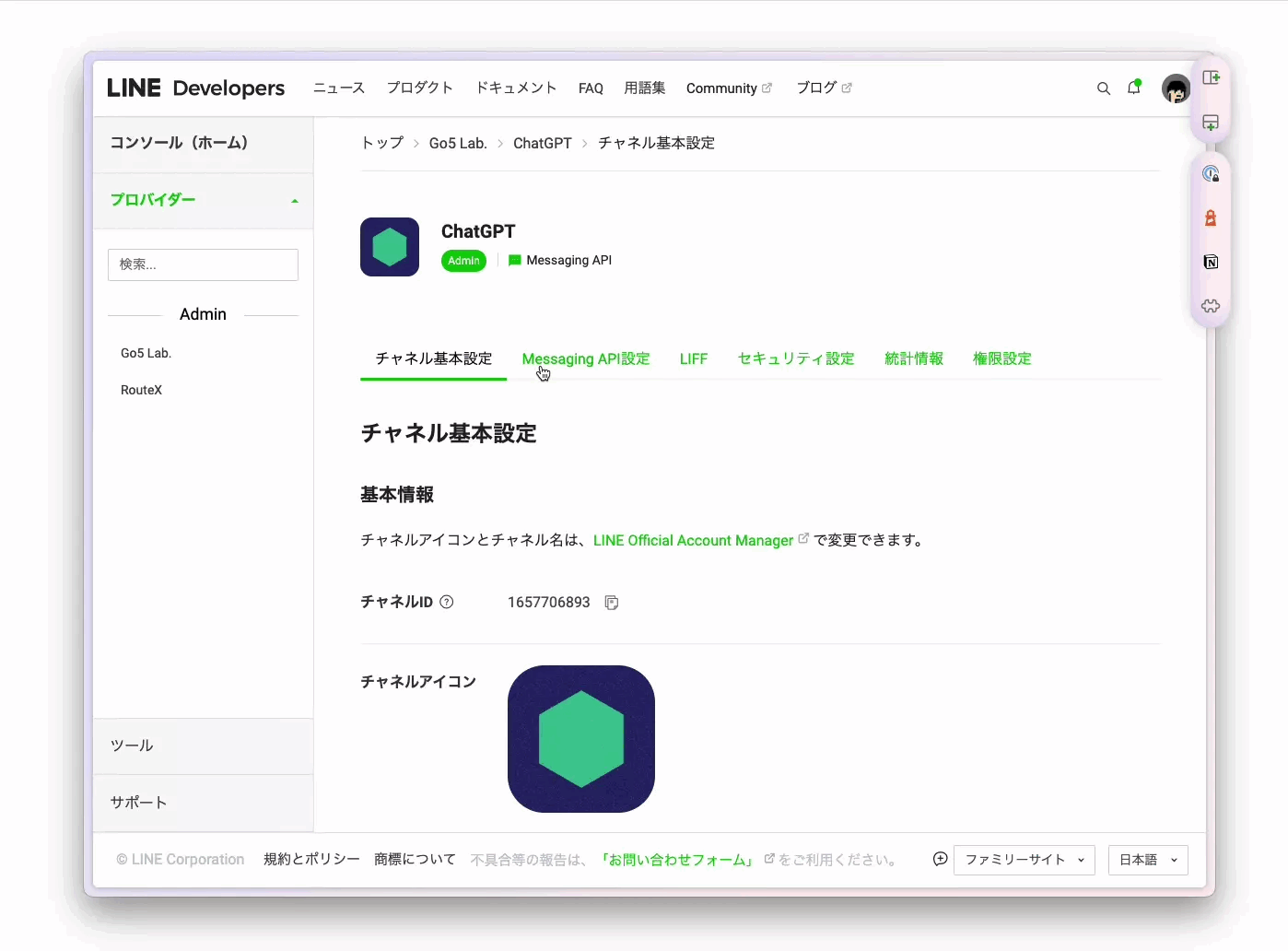Open 商標について footer link
This screenshot has width=1288, height=951.
pos(415,859)
